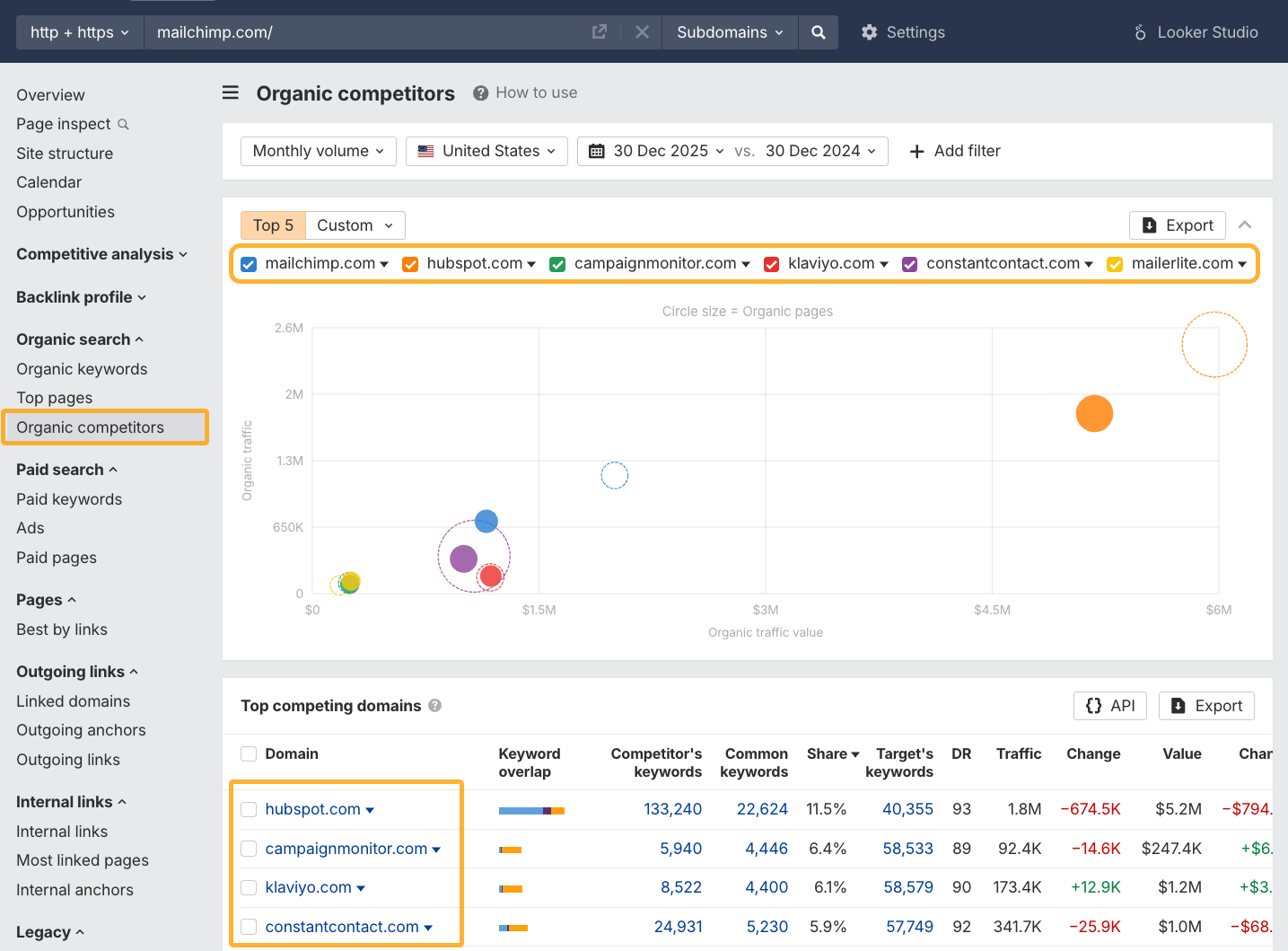Expand the Subdomains dropdown
1288x951 pixels.
(x=729, y=31)
